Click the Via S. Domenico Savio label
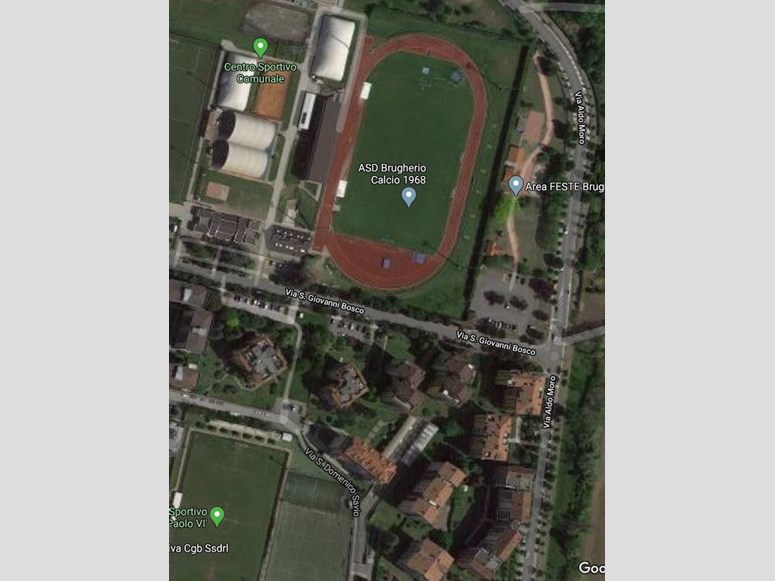Viewport: 775px width, 581px height. [x=332, y=482]
